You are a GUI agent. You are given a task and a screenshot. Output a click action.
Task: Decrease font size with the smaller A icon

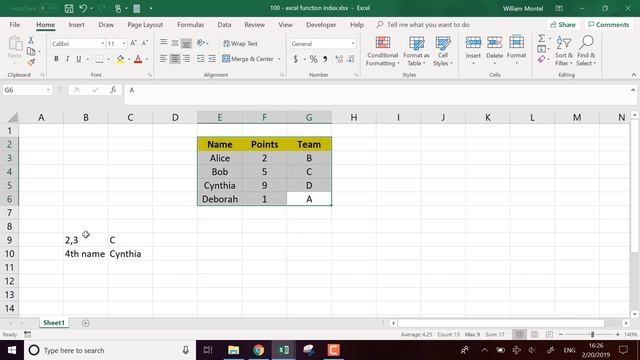coord(144,43)
